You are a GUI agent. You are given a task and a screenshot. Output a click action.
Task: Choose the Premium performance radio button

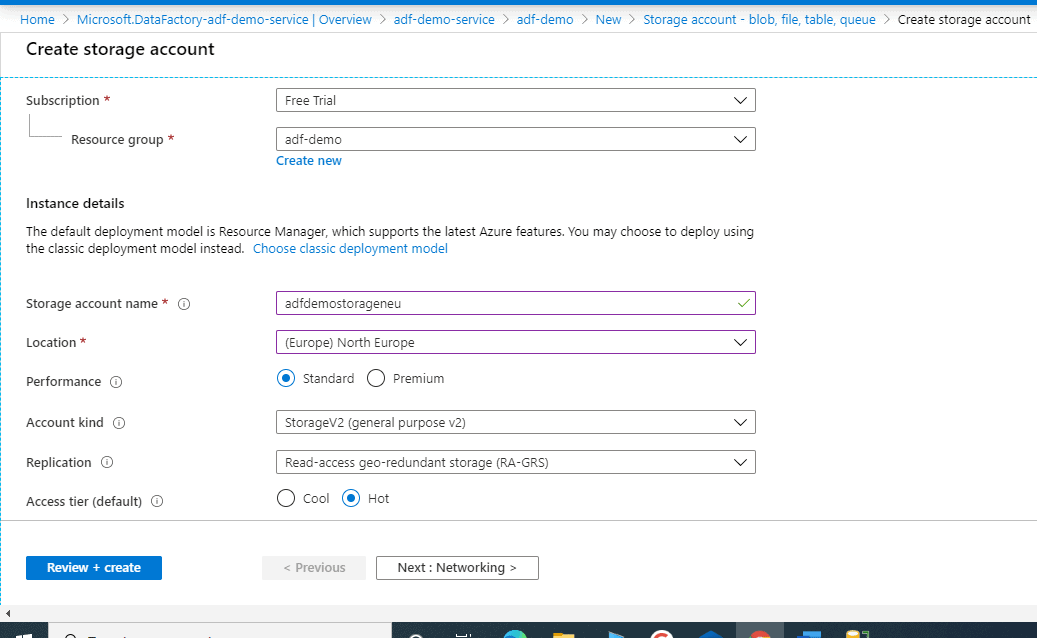[x=376, y=379]
